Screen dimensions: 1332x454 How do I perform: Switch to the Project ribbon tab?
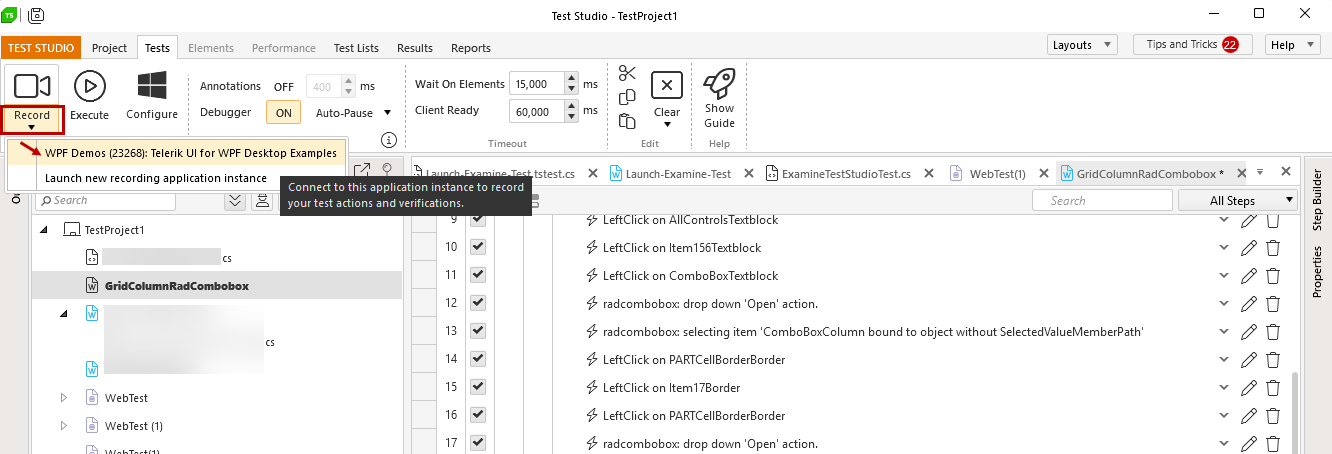click(x=109, y=48)
